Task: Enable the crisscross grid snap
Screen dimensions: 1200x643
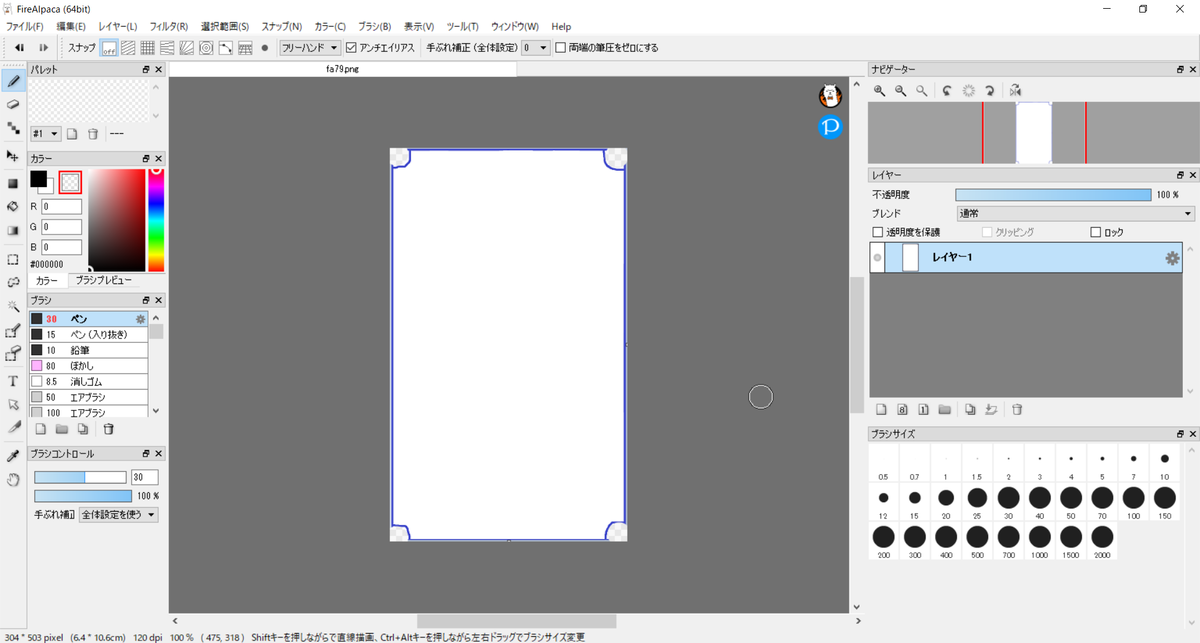Action: coord(147,47)
